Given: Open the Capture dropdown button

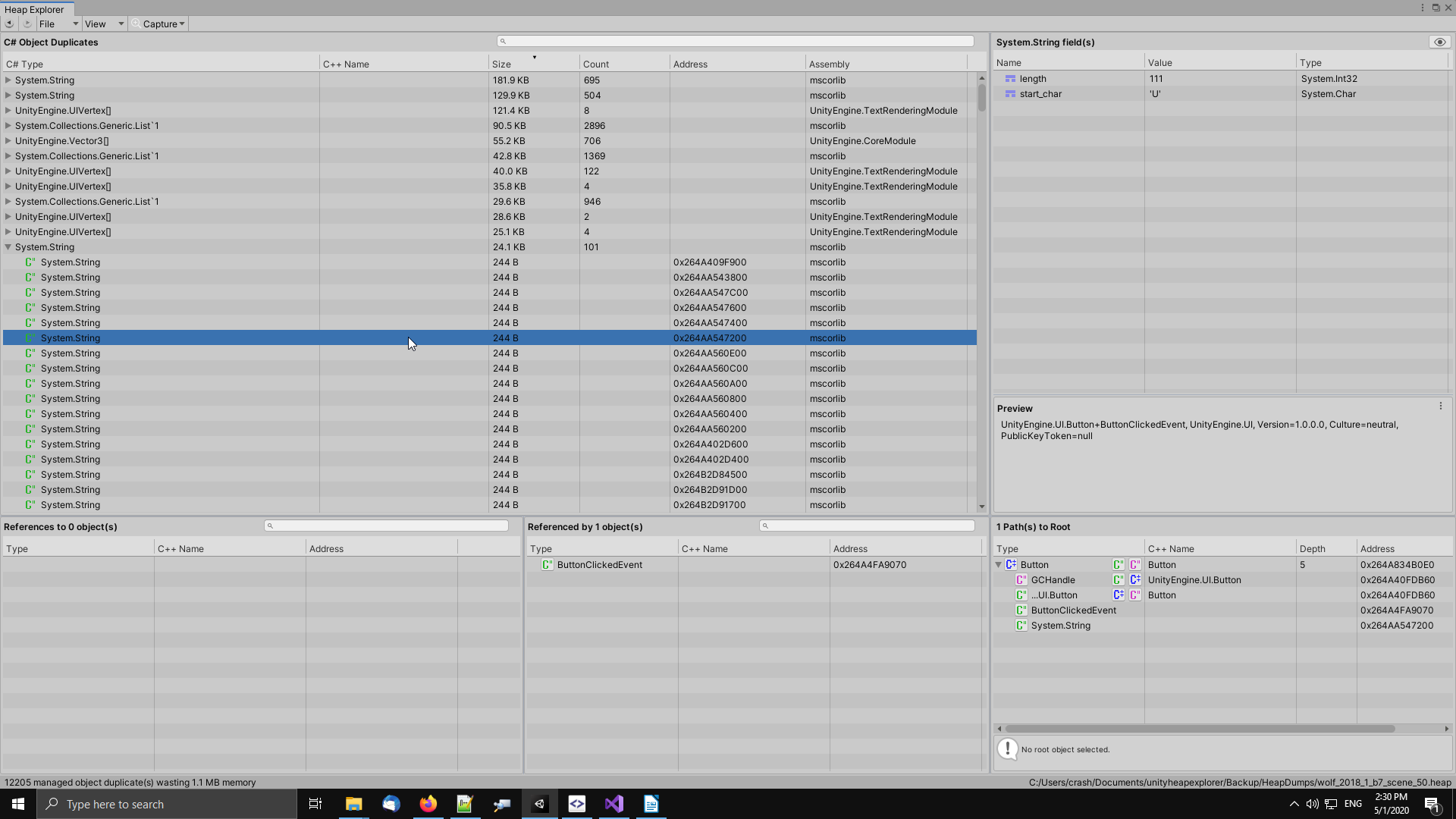Looking at the screenshot, I should click(x=158, y=24).
